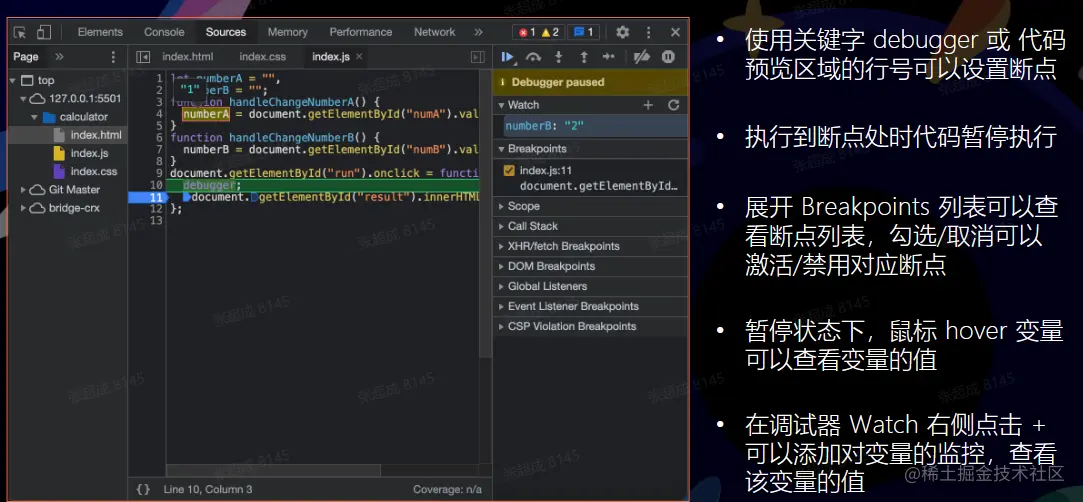Close the index.js editor tab

pyautogui.click(x=359, y=57)
